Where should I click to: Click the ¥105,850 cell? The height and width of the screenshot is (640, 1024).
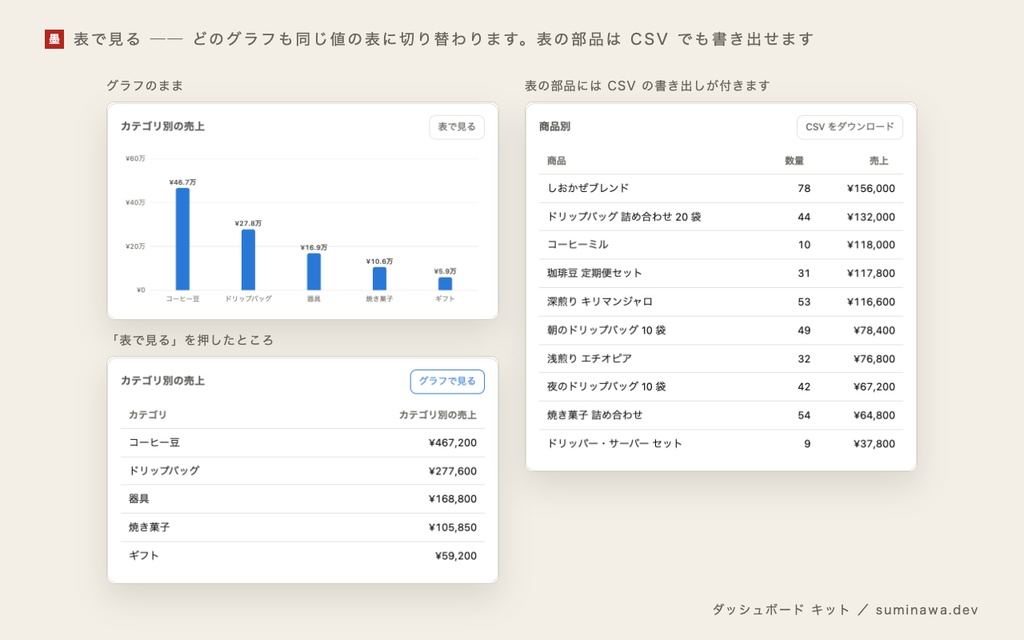click(453, 527)
